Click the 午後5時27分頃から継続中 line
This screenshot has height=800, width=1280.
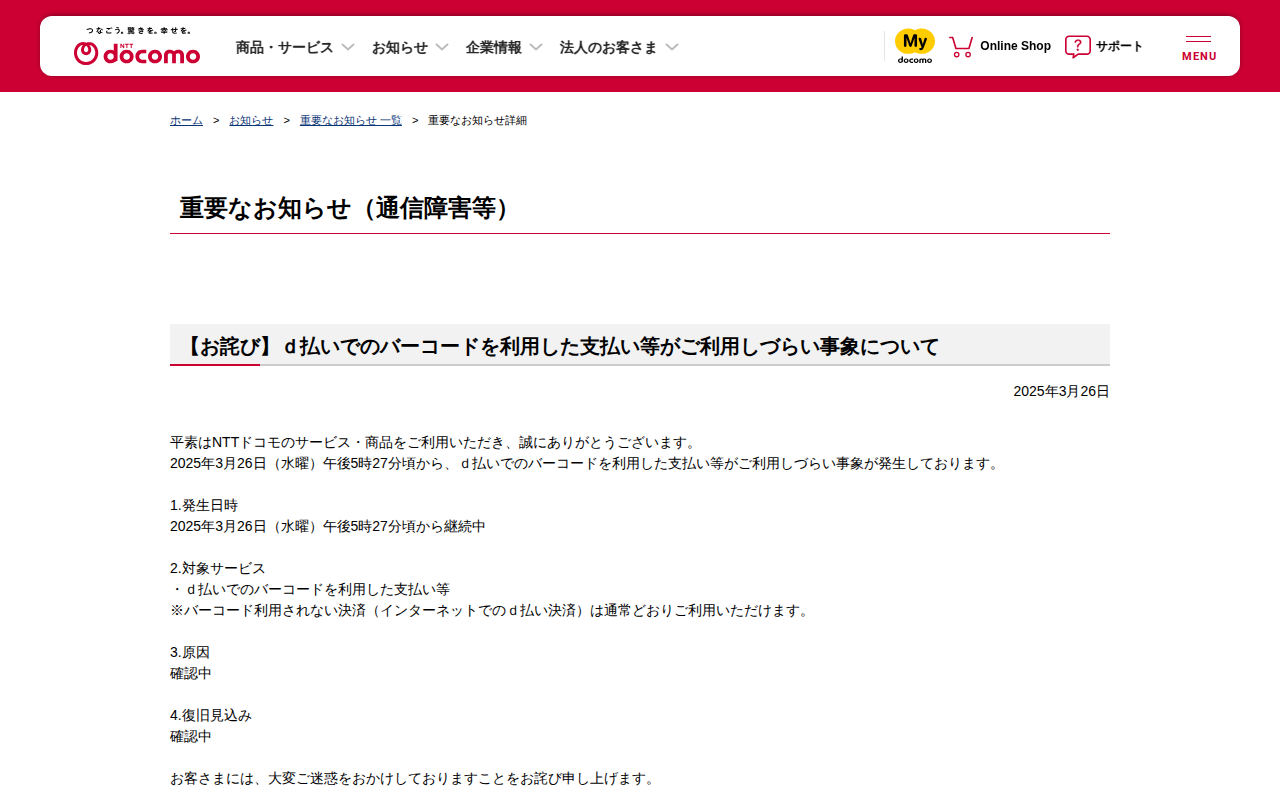[328, 526]
